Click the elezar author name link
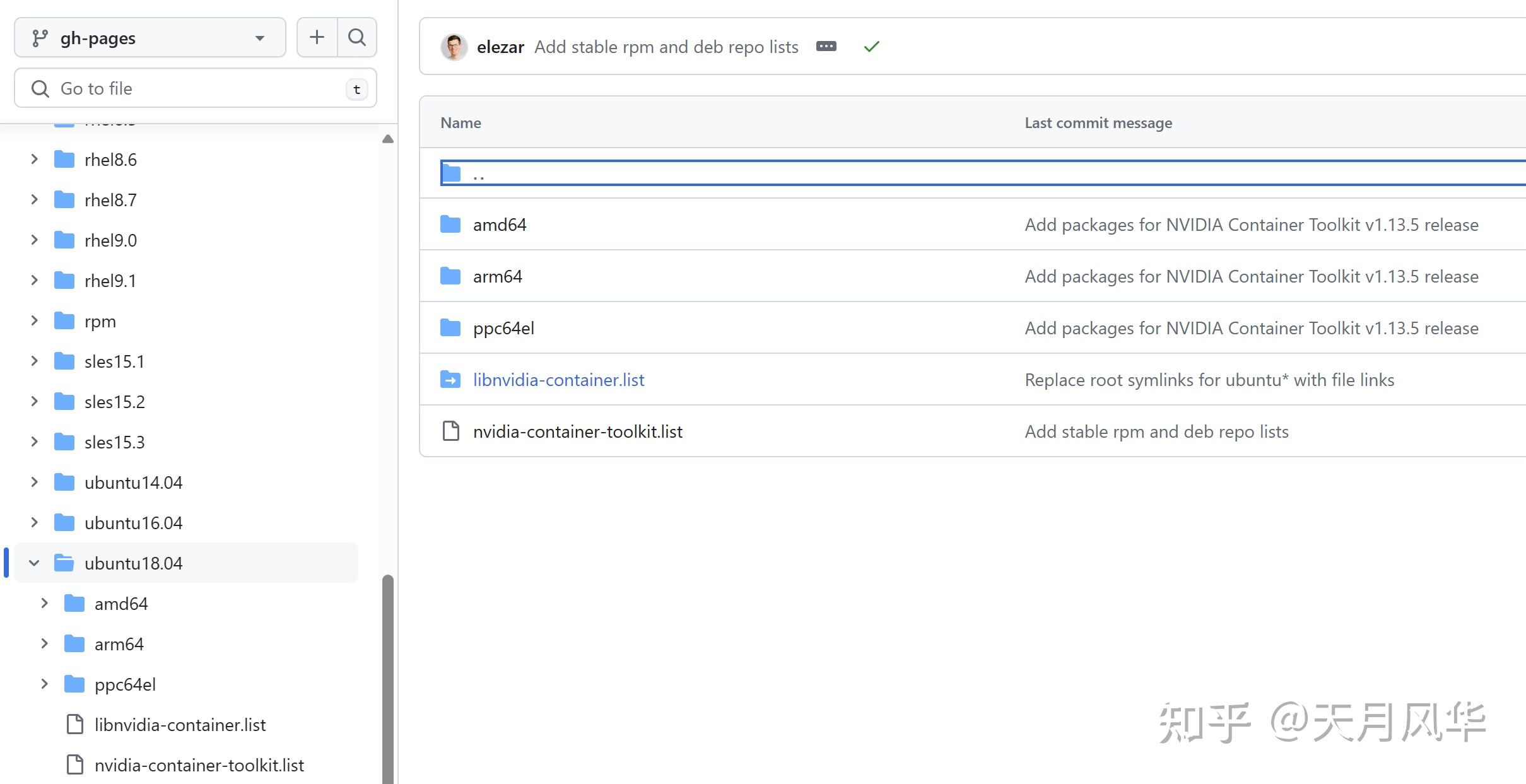1526x784 pixels. [500, 47]
